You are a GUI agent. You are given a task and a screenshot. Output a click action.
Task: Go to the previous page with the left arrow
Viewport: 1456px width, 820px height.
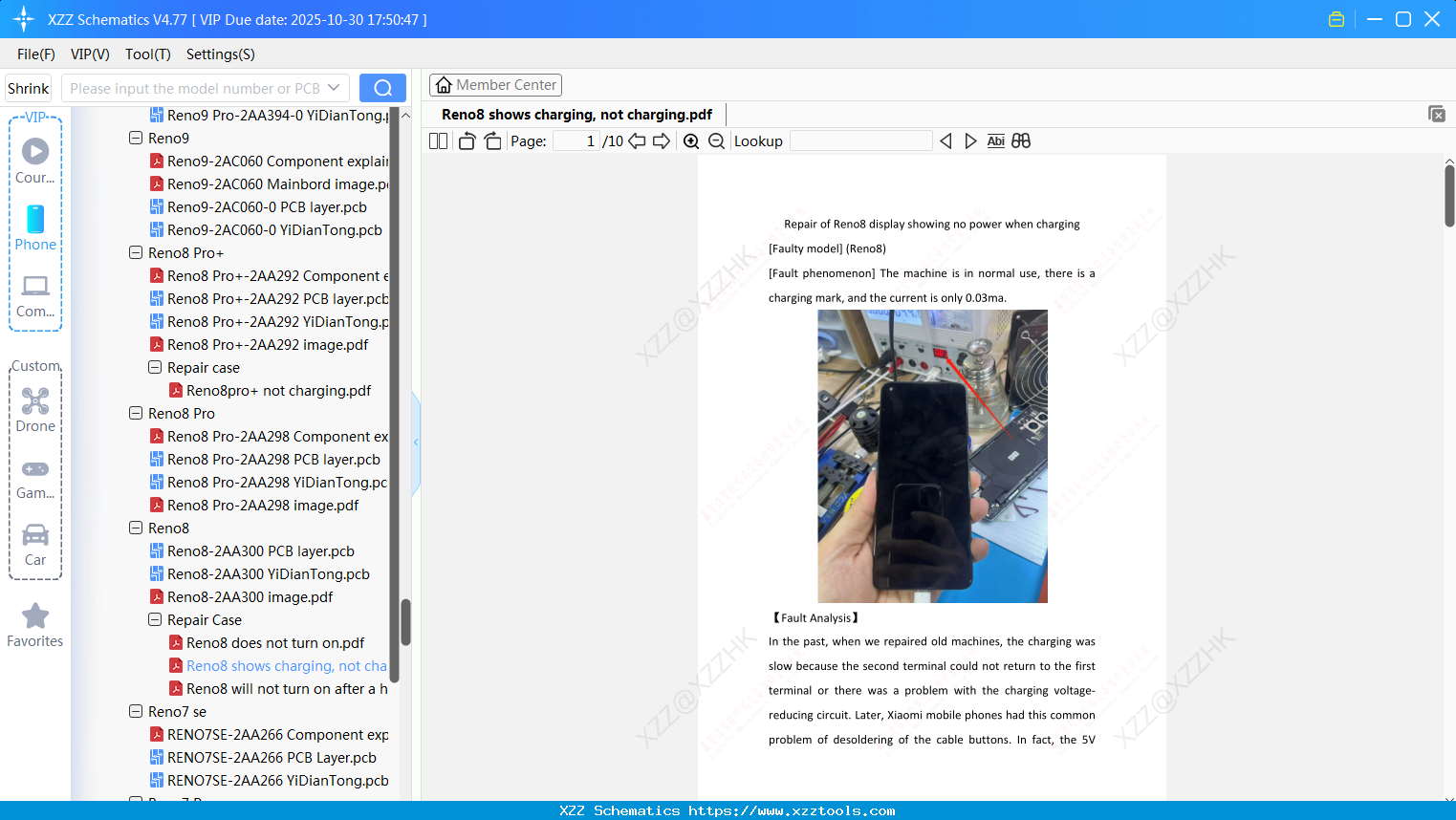coord(637,141)
